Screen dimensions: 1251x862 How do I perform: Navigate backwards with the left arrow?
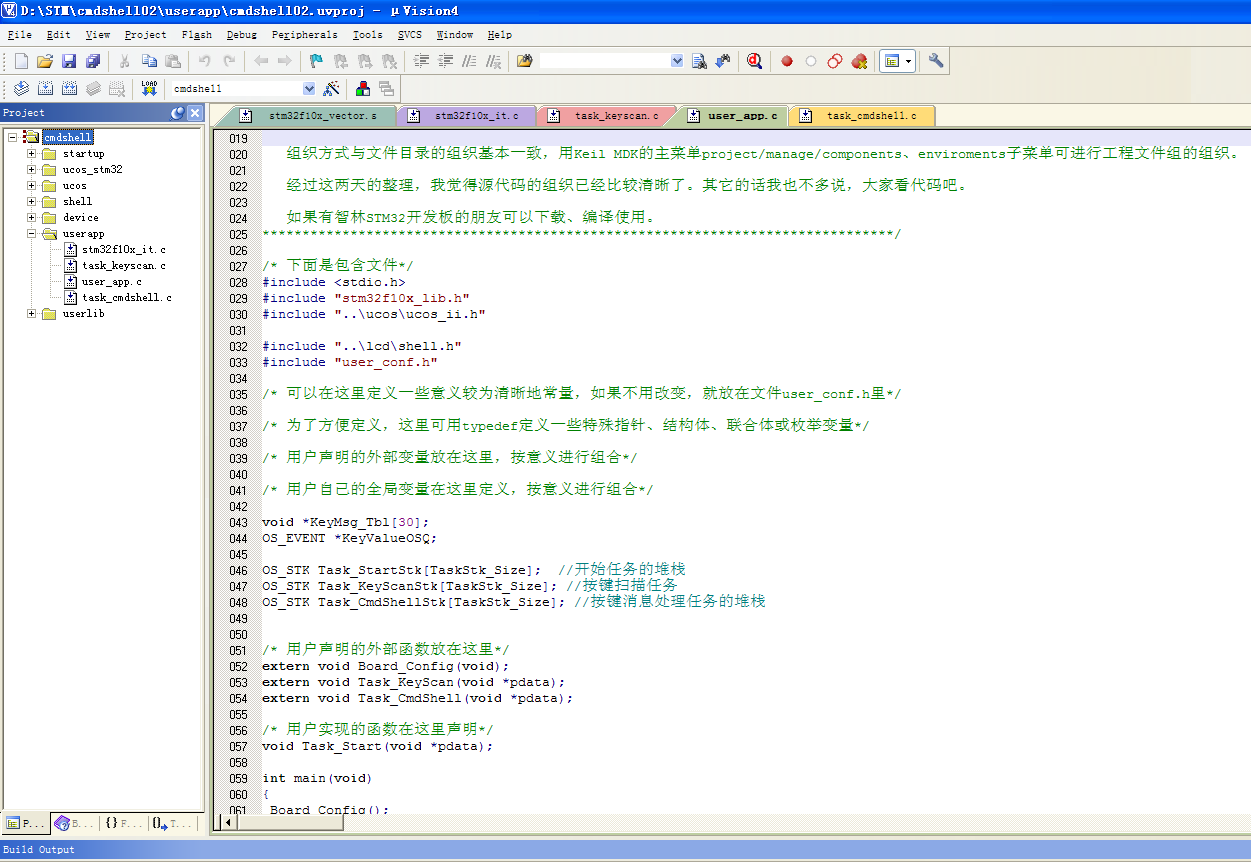click(x=261, y=61)
